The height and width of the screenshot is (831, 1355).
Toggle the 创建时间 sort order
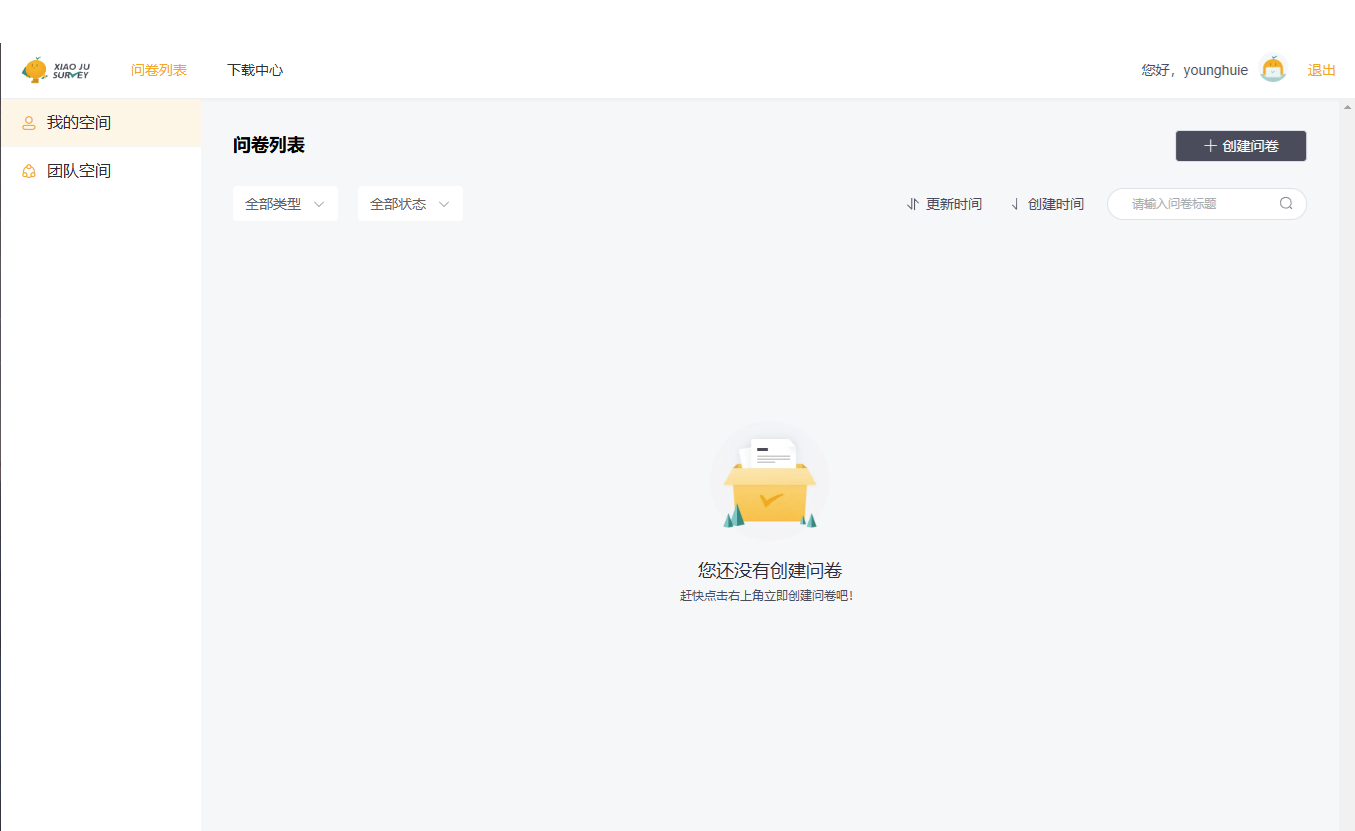coord(1055,204)
